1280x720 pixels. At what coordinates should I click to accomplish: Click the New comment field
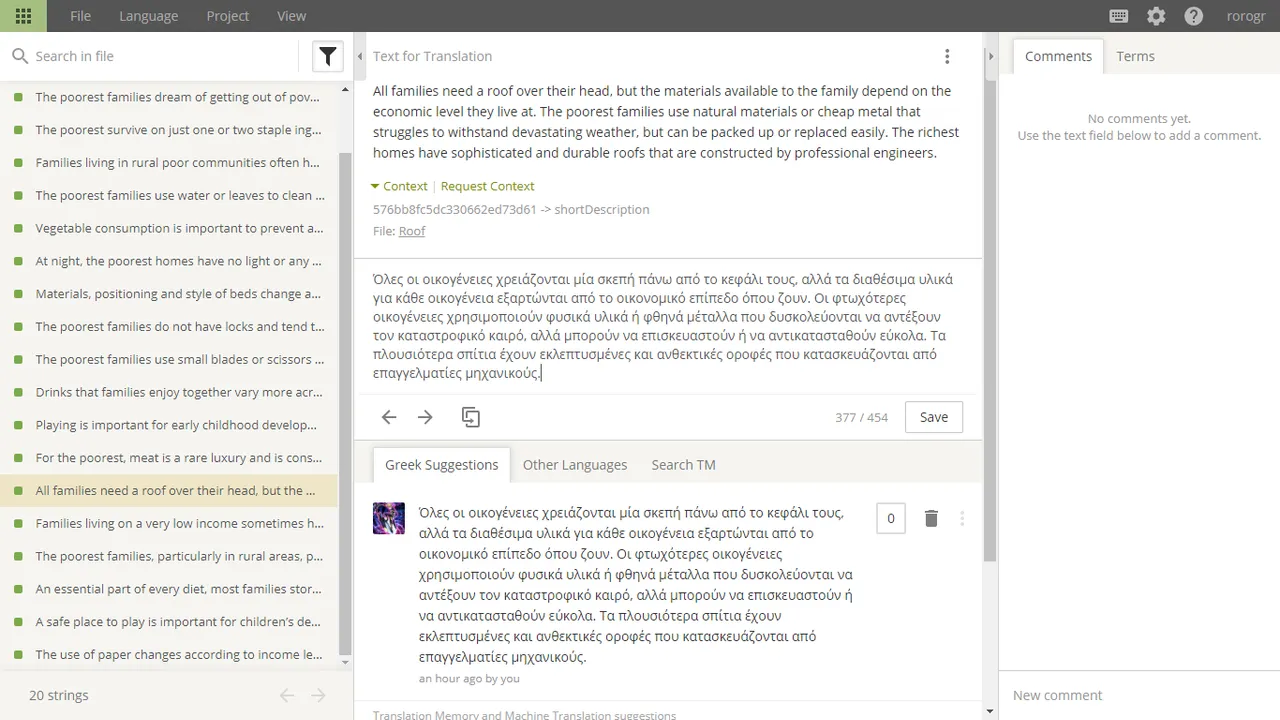tap(1139, 695)
